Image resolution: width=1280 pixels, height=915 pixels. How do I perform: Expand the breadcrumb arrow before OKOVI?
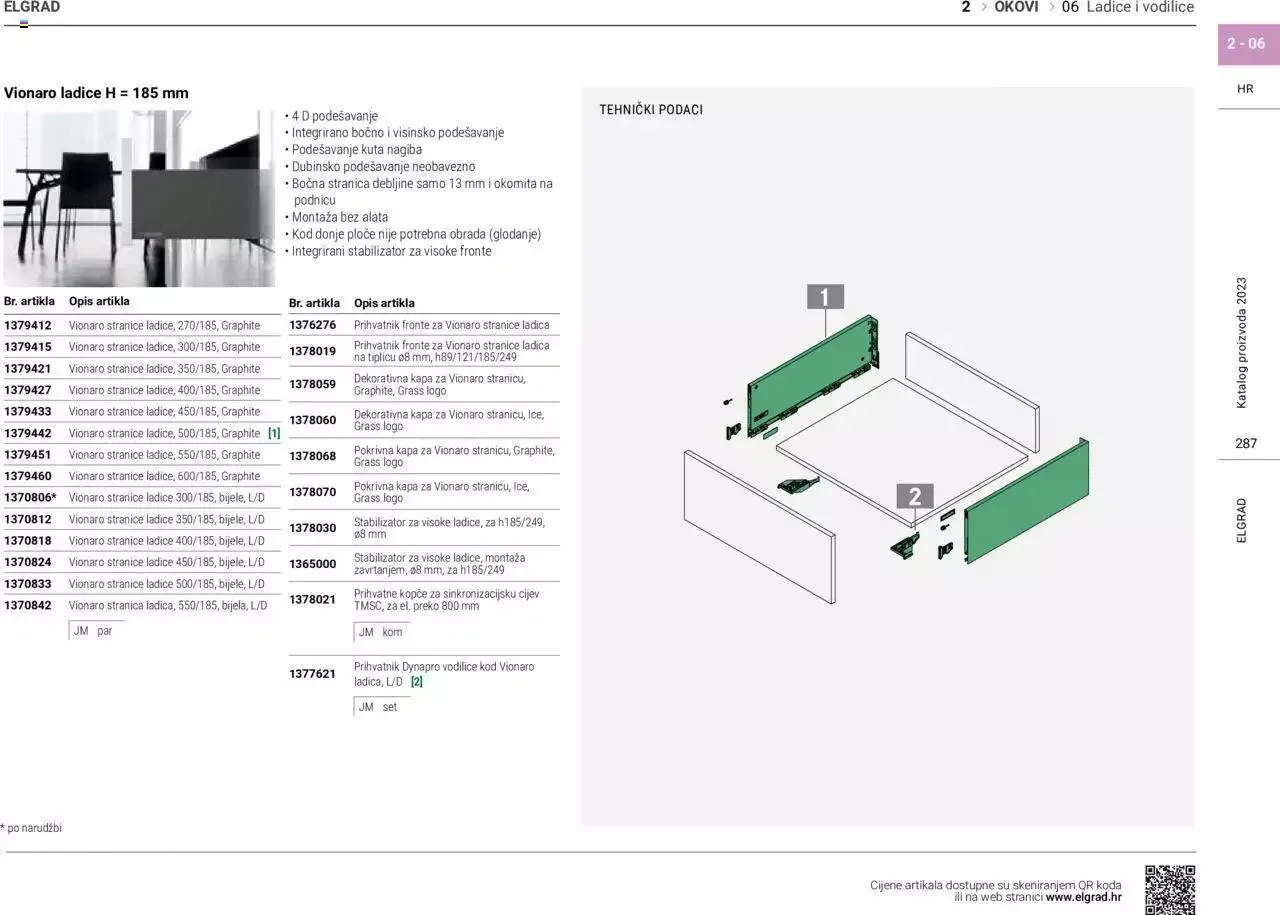(982, 6)
